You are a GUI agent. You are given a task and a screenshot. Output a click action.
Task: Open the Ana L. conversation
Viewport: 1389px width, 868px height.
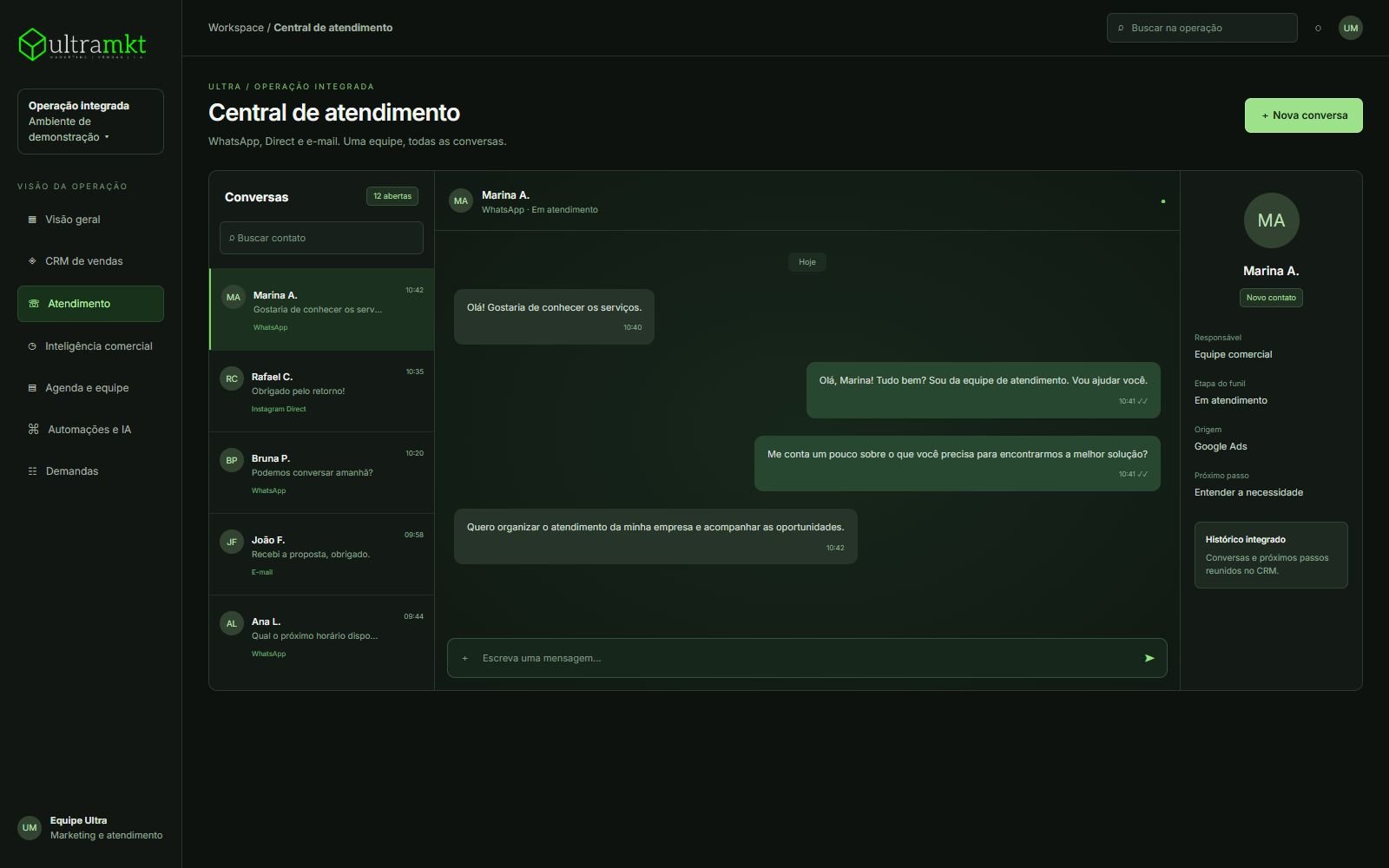click(x=322, y=636)
